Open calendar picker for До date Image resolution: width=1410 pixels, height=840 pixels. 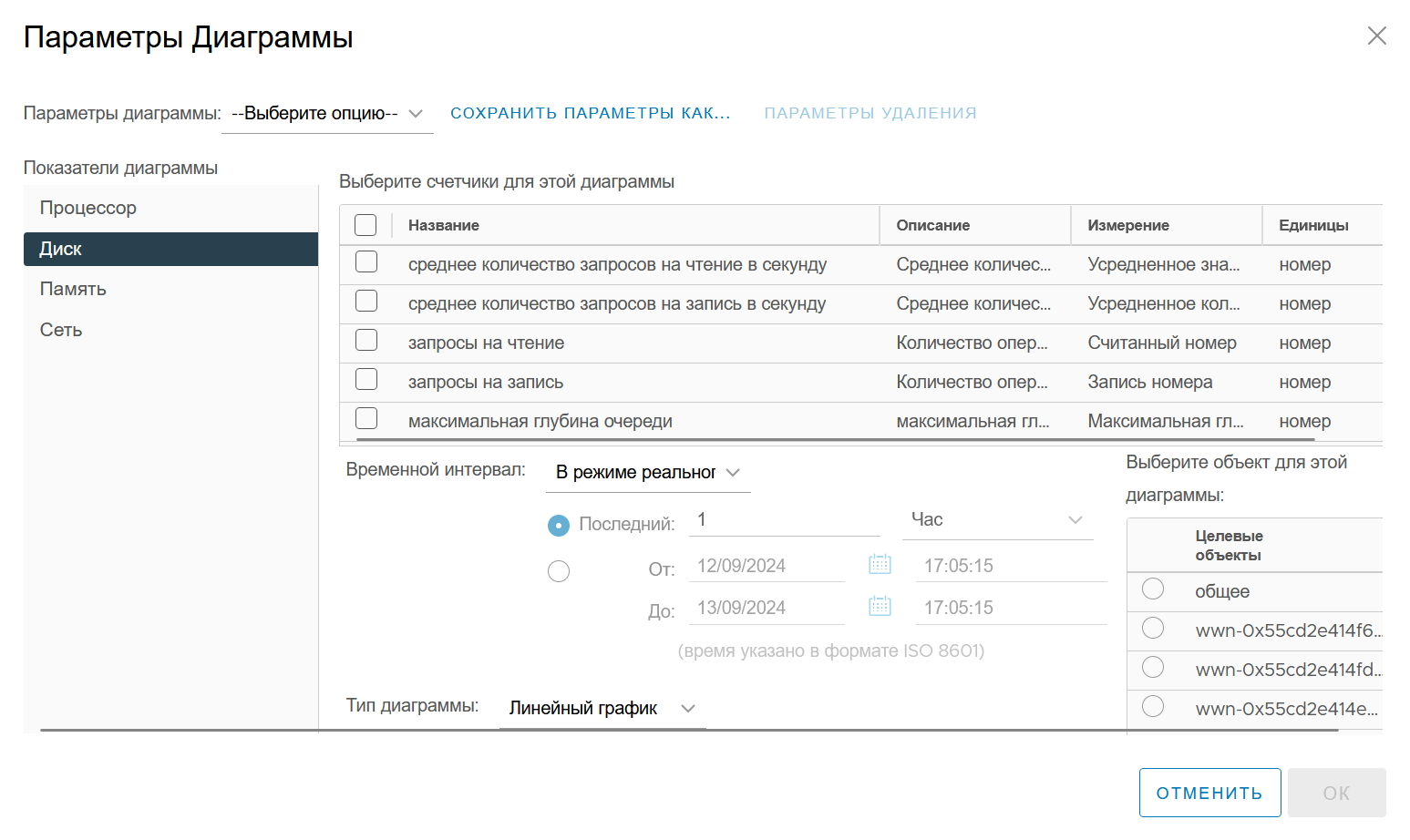tap(880, 607)
